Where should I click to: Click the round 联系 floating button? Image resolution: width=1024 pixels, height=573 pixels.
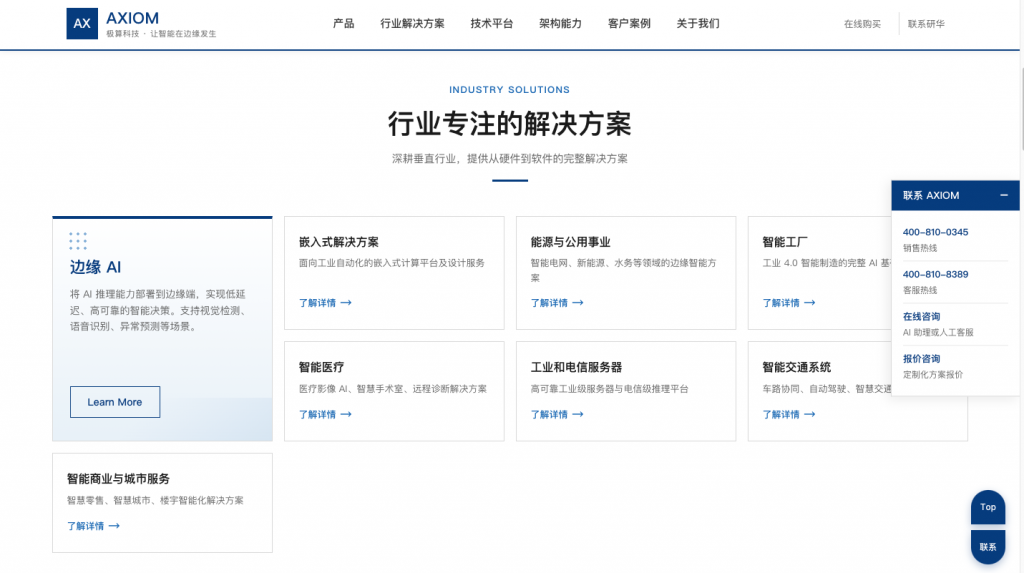[987, 547]
